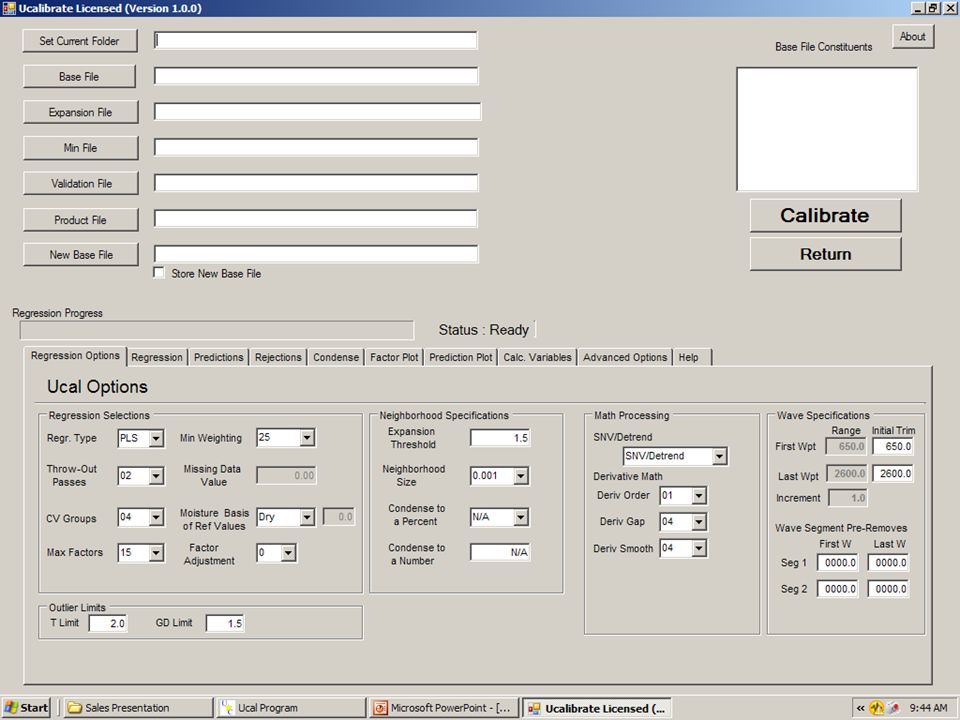This screenshot has height=720, width=960.
Task: Open the Moisture Basis dropdown
Action: [307, 517]
